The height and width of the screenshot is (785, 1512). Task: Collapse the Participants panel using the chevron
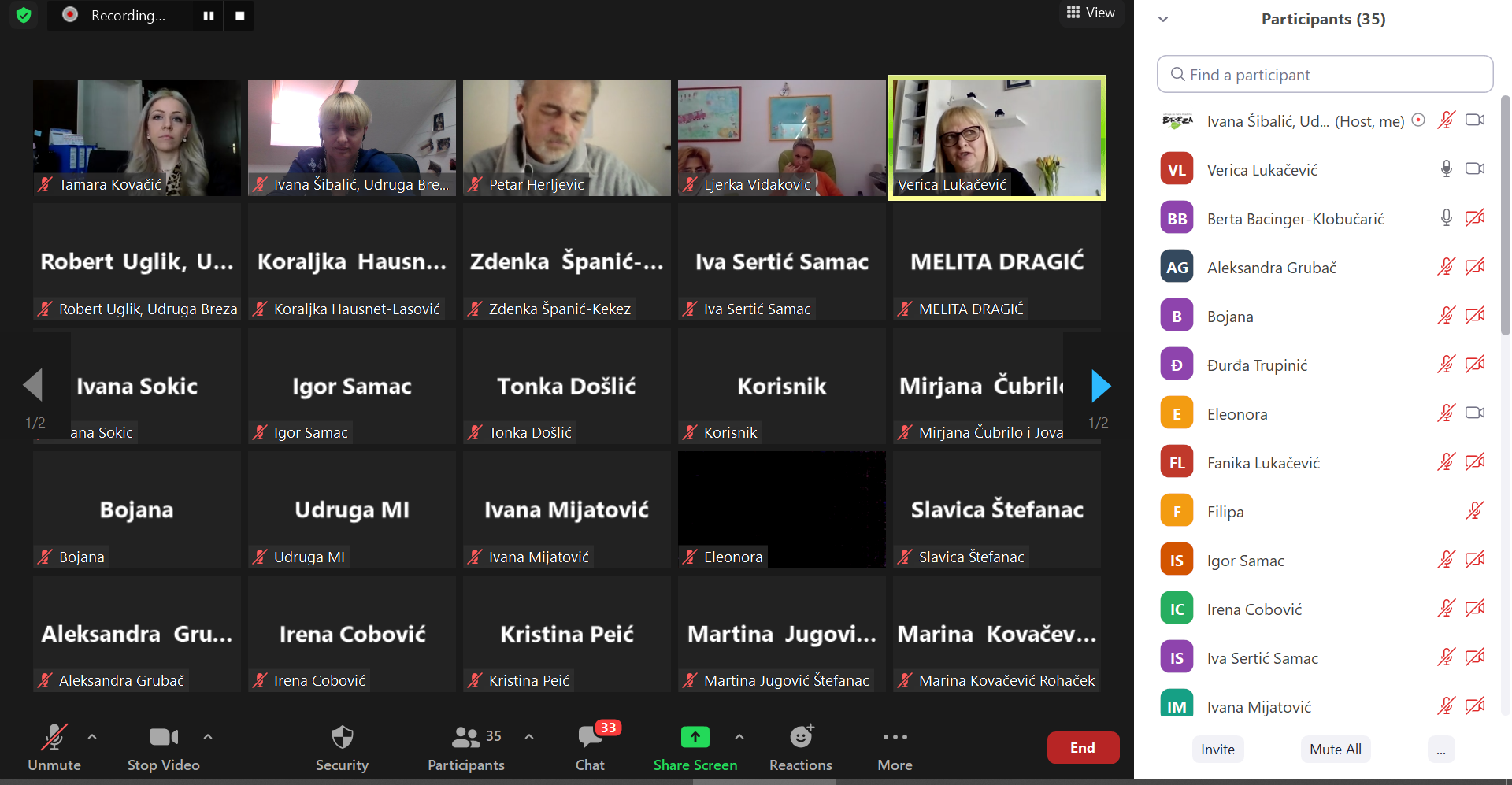(1163, 19)
